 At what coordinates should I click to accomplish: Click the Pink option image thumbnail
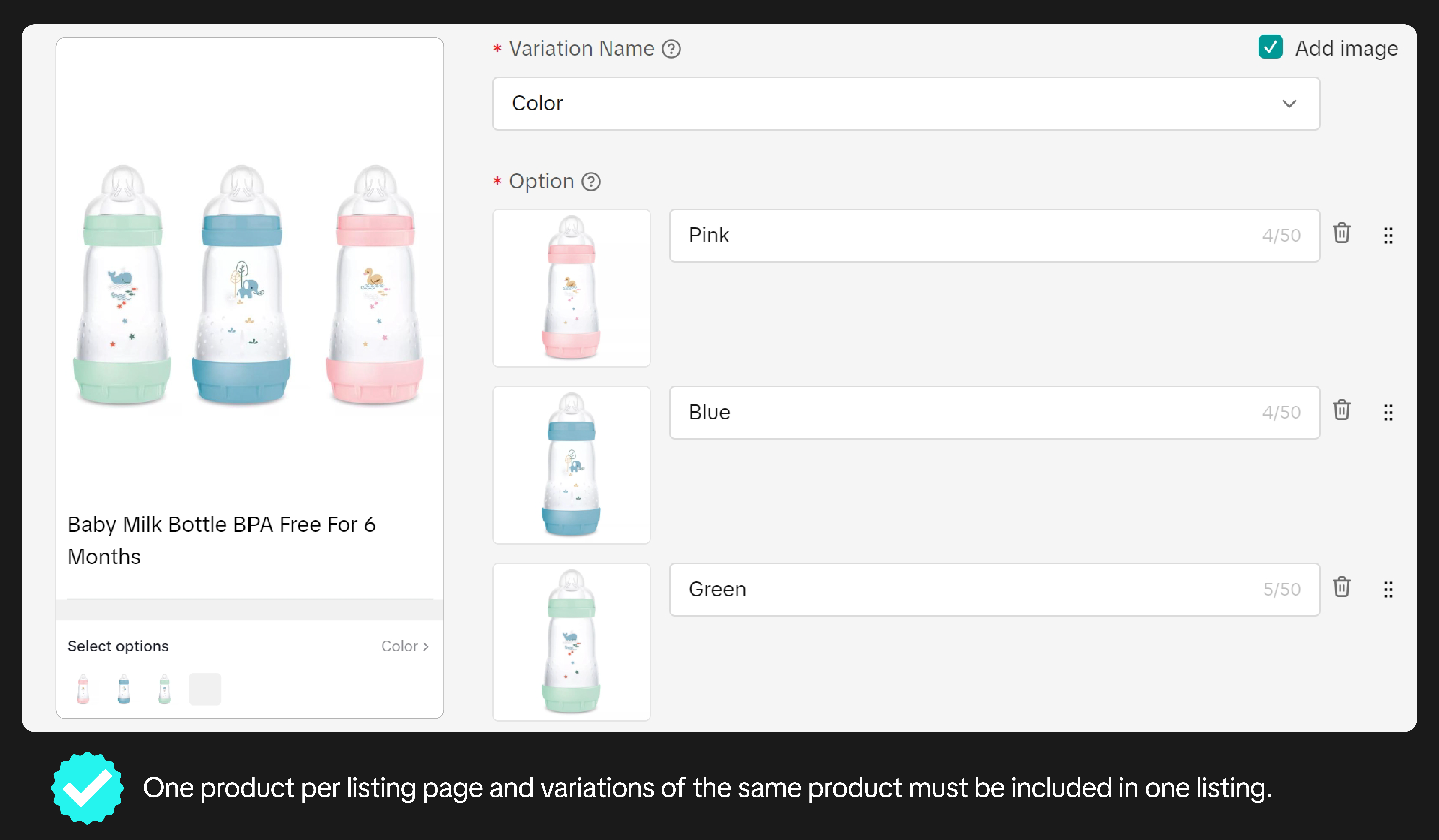[571, 288]
